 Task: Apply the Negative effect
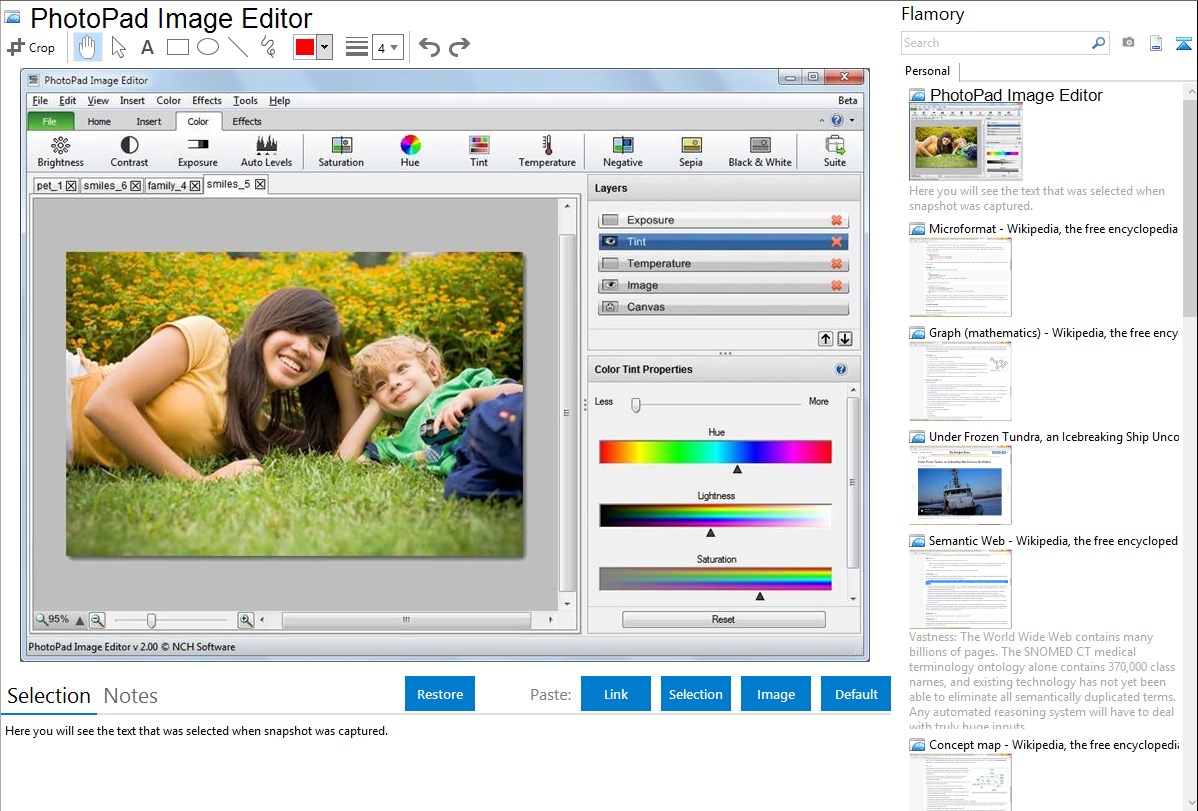pos(623,151)
